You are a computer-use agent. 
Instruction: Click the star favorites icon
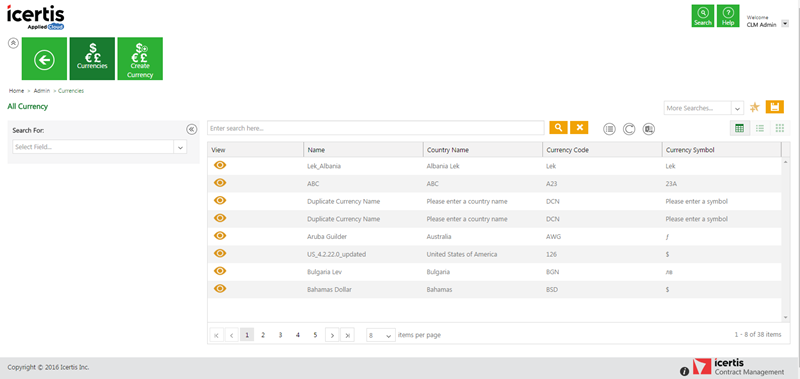pyautogui.click(x=755, y=107)
